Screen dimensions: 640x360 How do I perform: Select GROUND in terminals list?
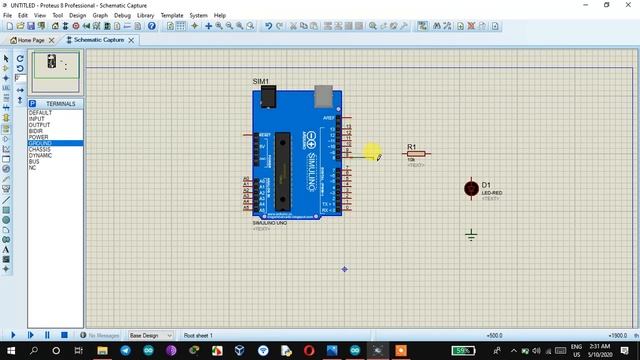(56, 143)
